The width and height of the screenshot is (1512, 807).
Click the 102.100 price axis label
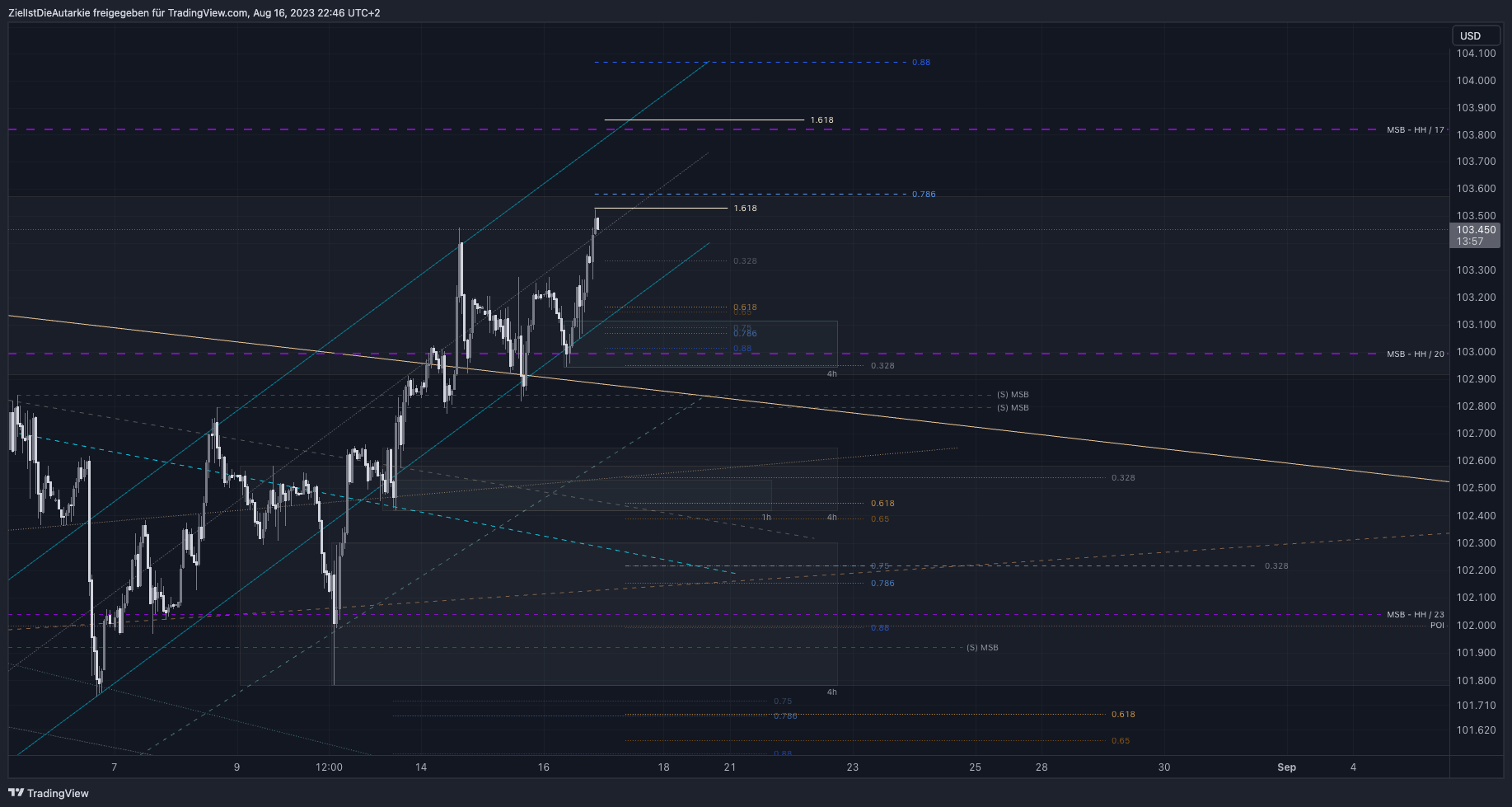[x=1476, y=598]
